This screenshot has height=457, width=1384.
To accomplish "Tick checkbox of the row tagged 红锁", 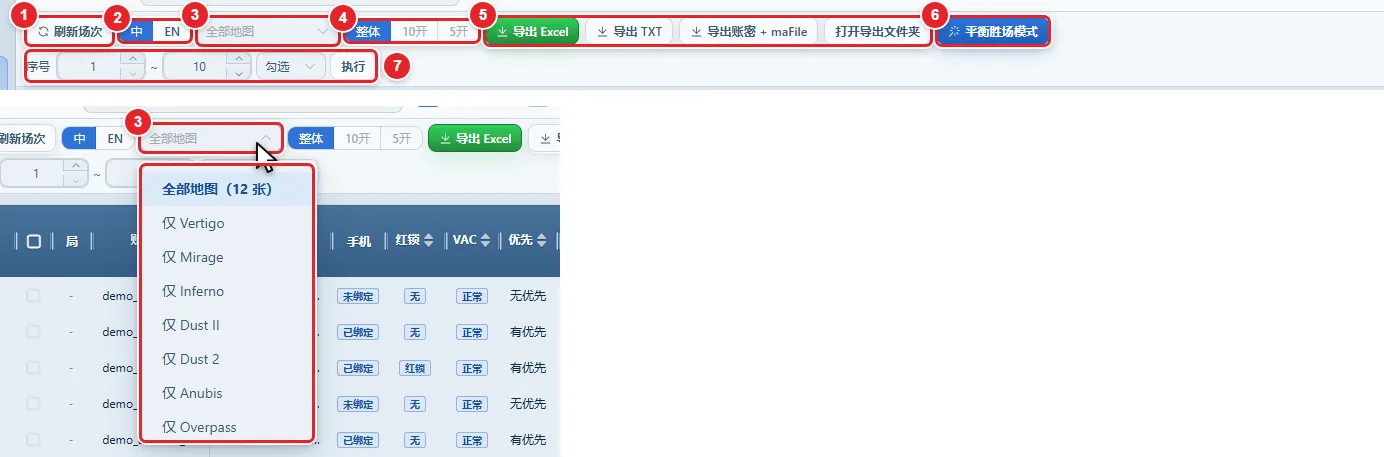I will tap(34, 368).
